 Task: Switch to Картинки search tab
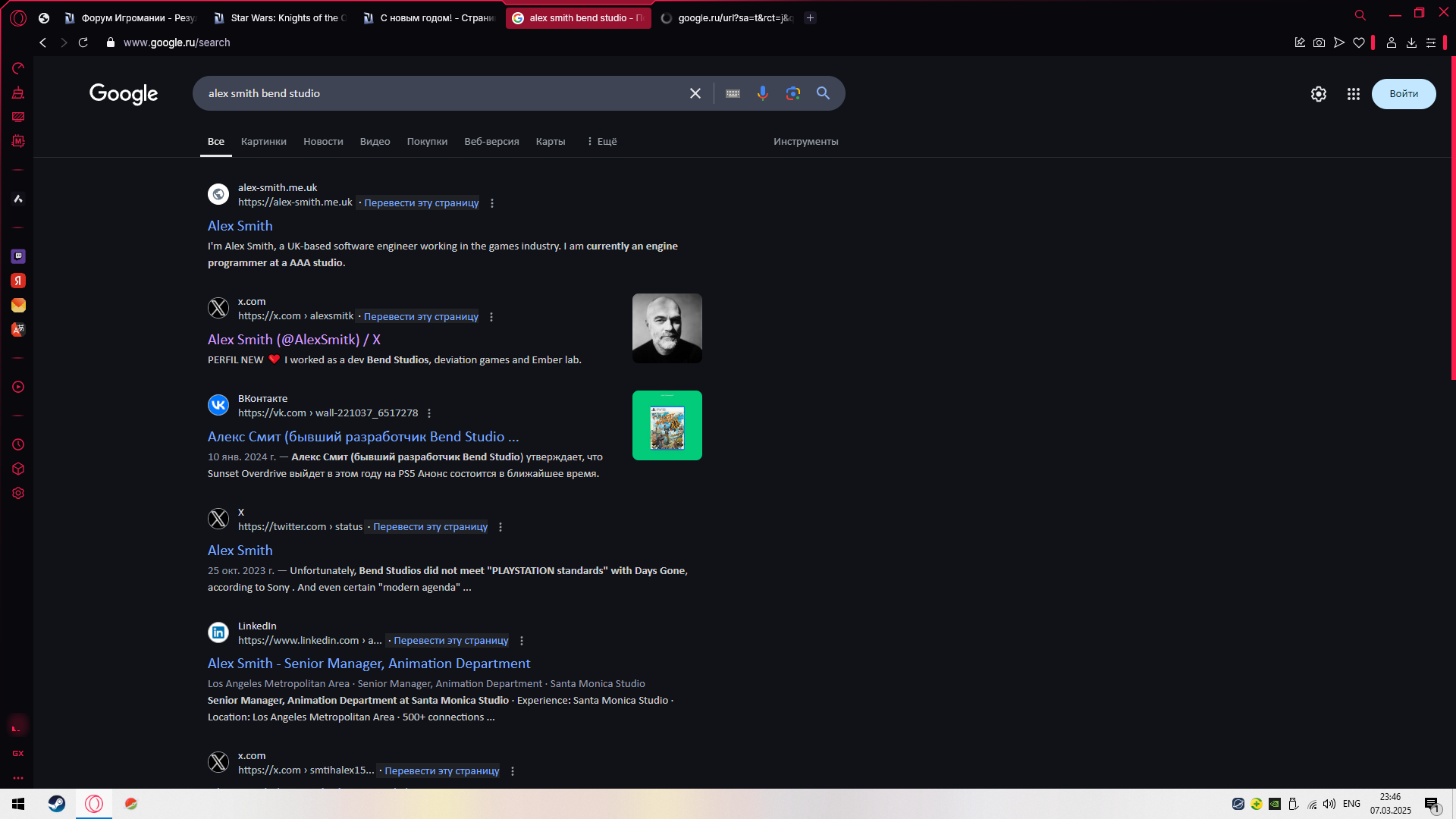click(x=264, y=142)
